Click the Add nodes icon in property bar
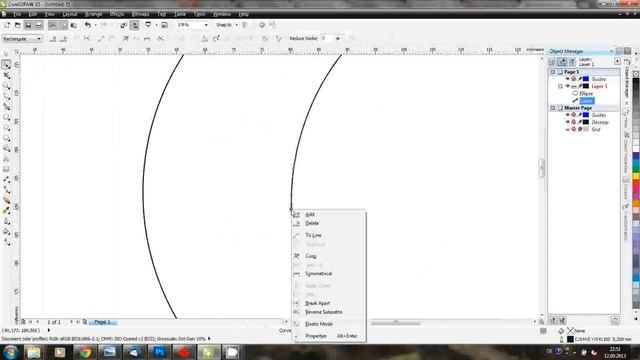 (53, 38)
